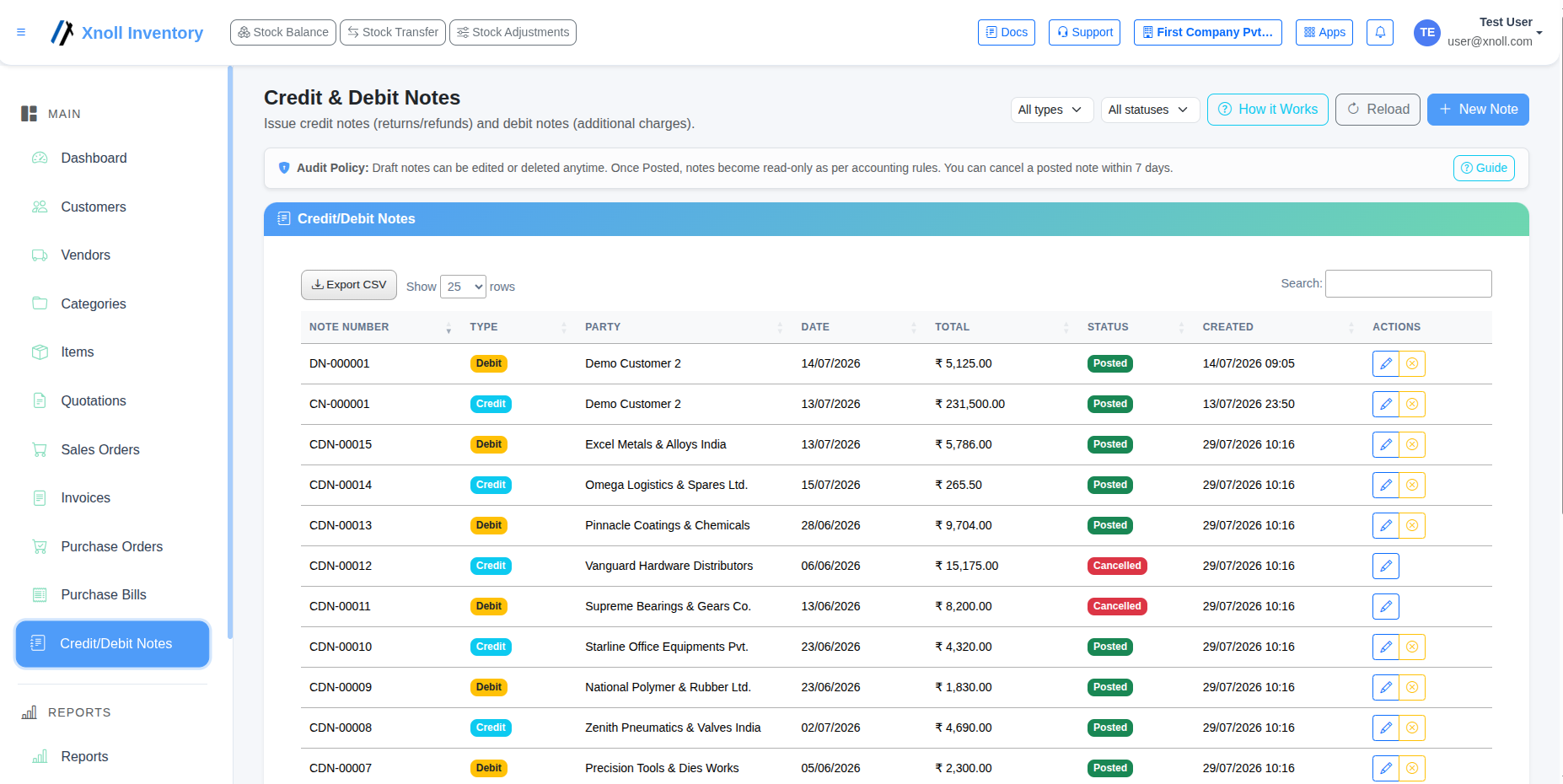Open Stock Transfer from top toolbar

(x=392, y=32)
